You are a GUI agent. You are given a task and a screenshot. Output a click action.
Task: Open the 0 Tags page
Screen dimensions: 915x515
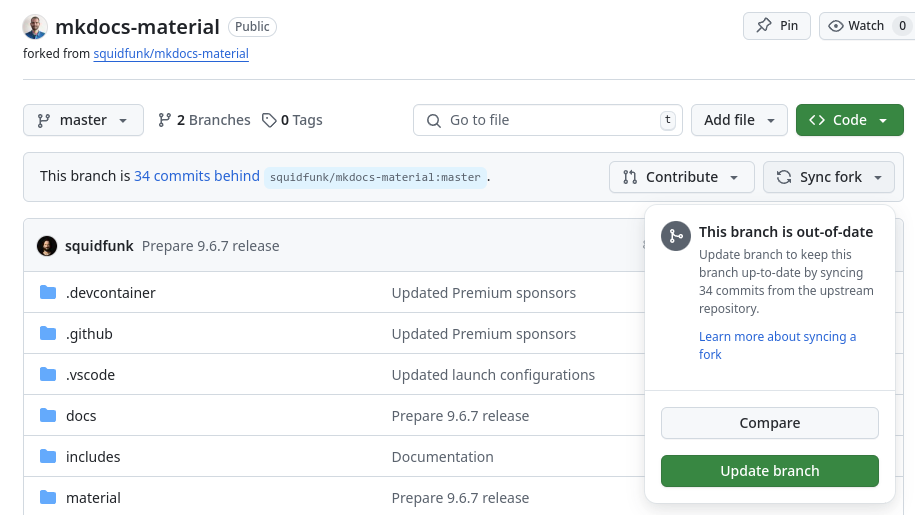pyautogui.click(x=292, y=120)
